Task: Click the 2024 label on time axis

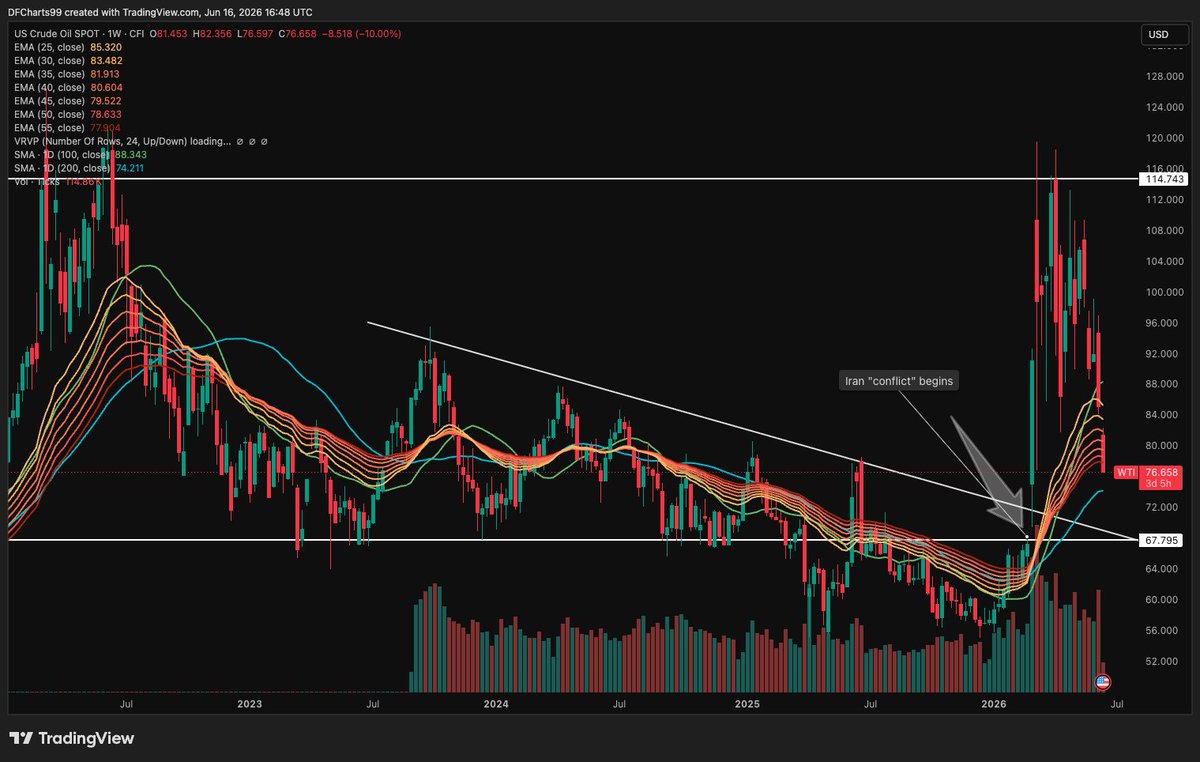Action: [x=496, y=704]
